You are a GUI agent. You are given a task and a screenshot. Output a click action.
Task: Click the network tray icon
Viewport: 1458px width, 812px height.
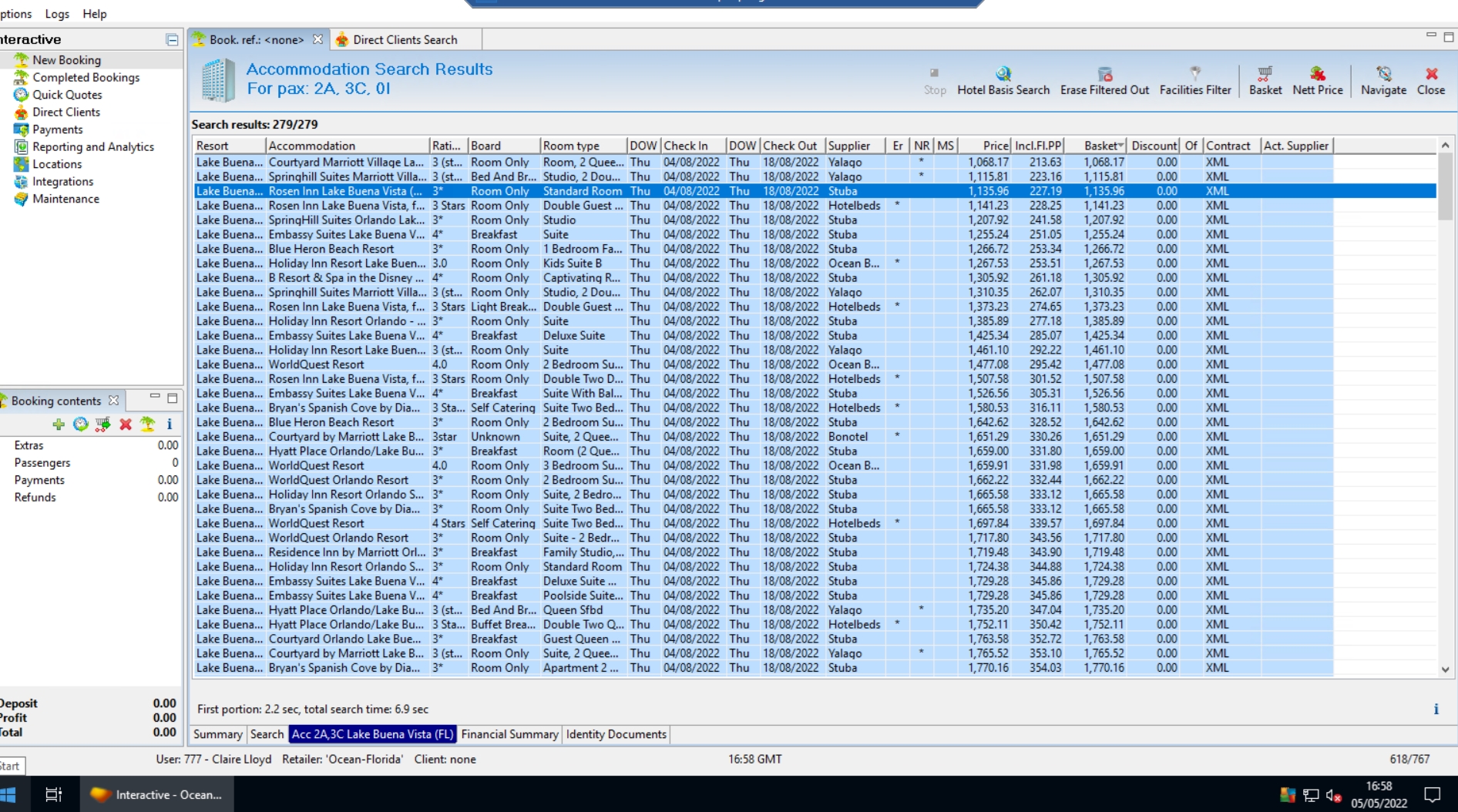click(1311, 796)
